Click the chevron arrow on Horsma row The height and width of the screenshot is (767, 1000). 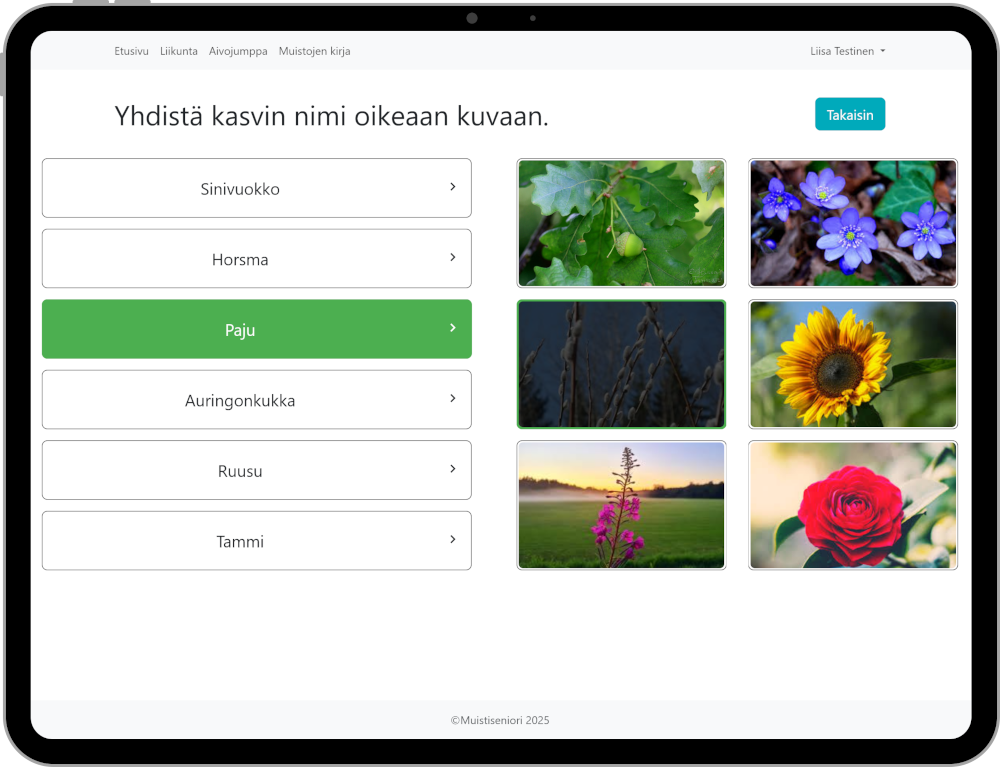point(452,258)
